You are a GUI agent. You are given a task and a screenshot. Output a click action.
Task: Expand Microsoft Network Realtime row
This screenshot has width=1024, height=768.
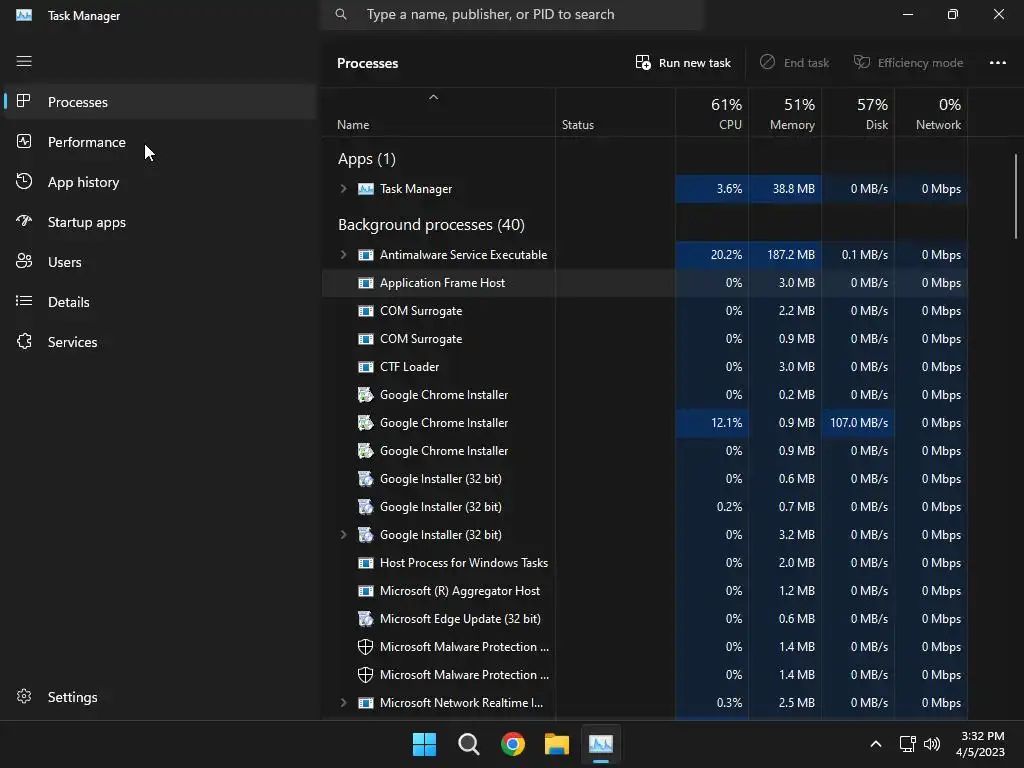click(344, 703)
